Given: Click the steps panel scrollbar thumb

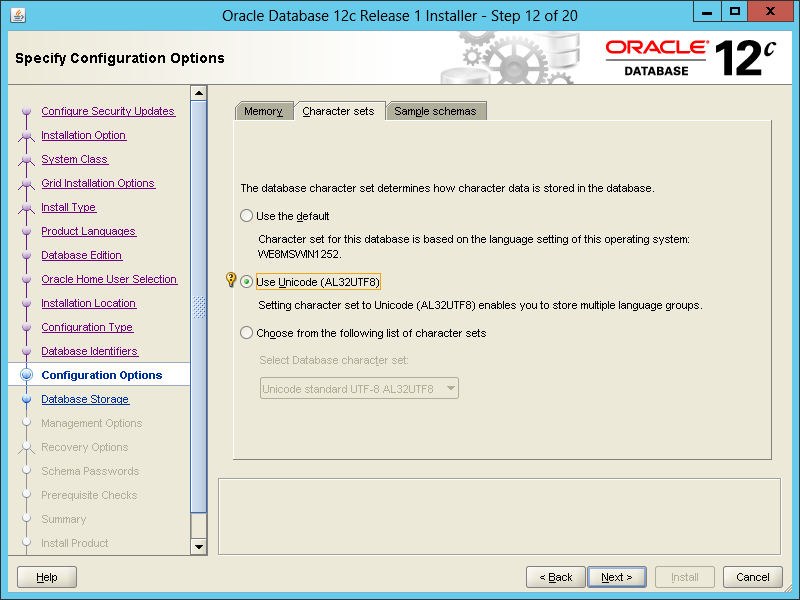Looking at the screenshot, I should coord(198,307).
